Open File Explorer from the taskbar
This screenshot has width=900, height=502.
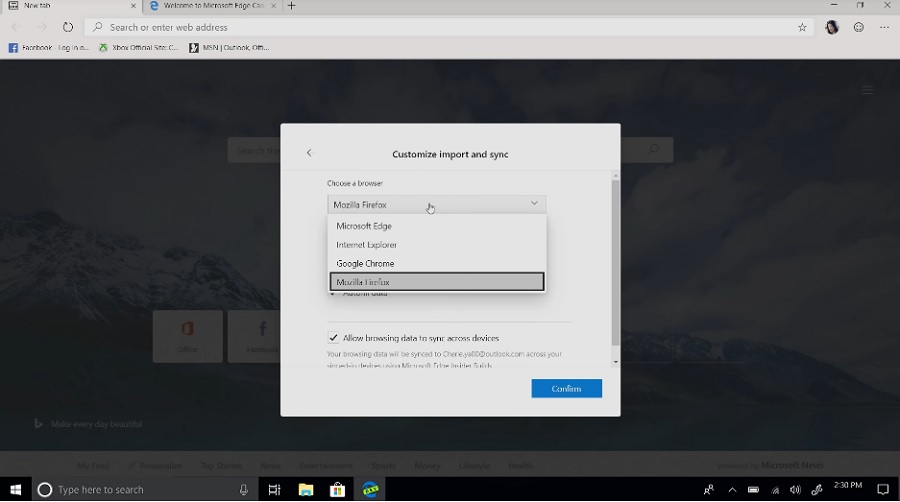tap(306, 490)
